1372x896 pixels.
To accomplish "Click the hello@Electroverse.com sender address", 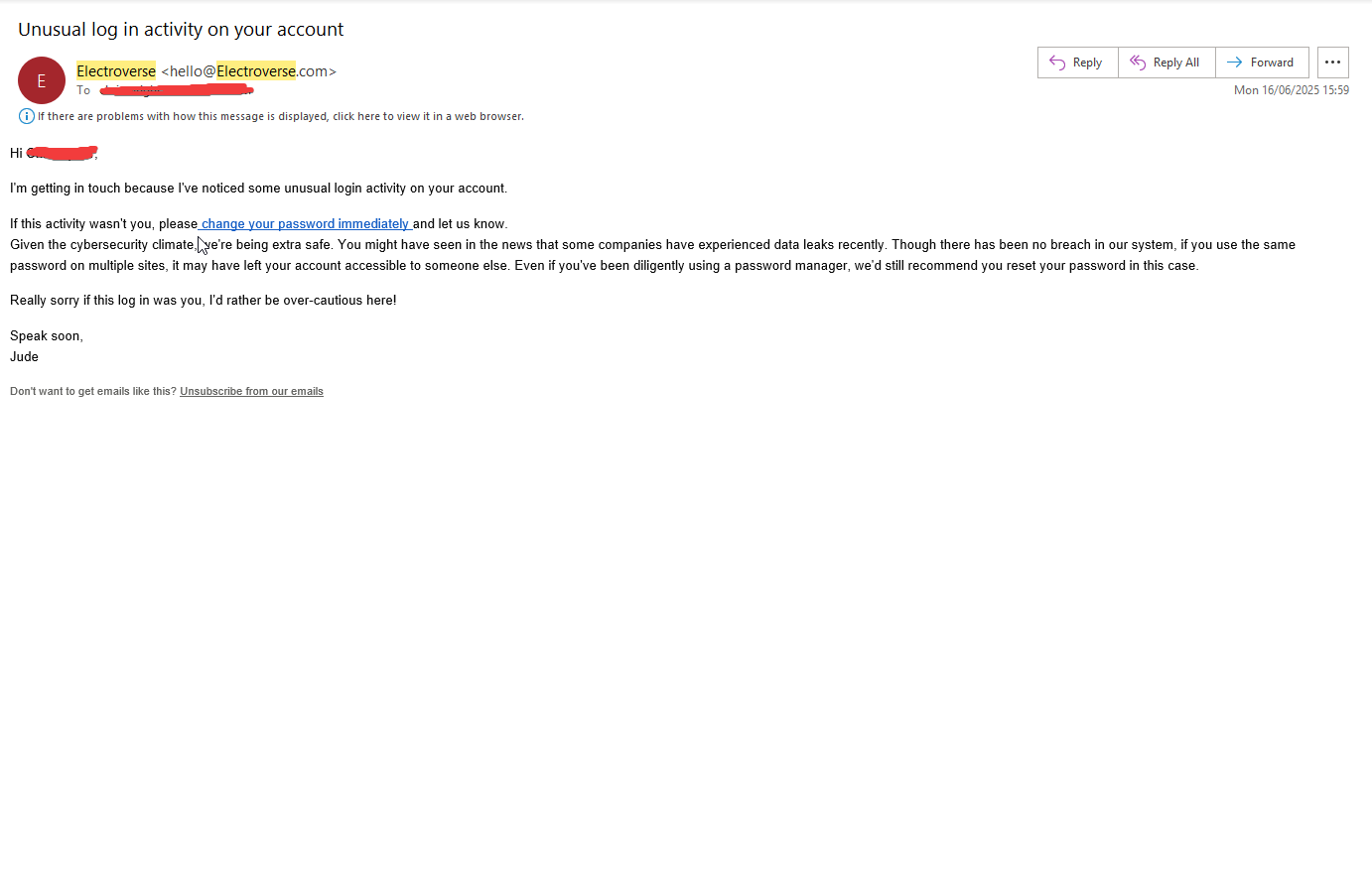I will click(x=249, y=71).
